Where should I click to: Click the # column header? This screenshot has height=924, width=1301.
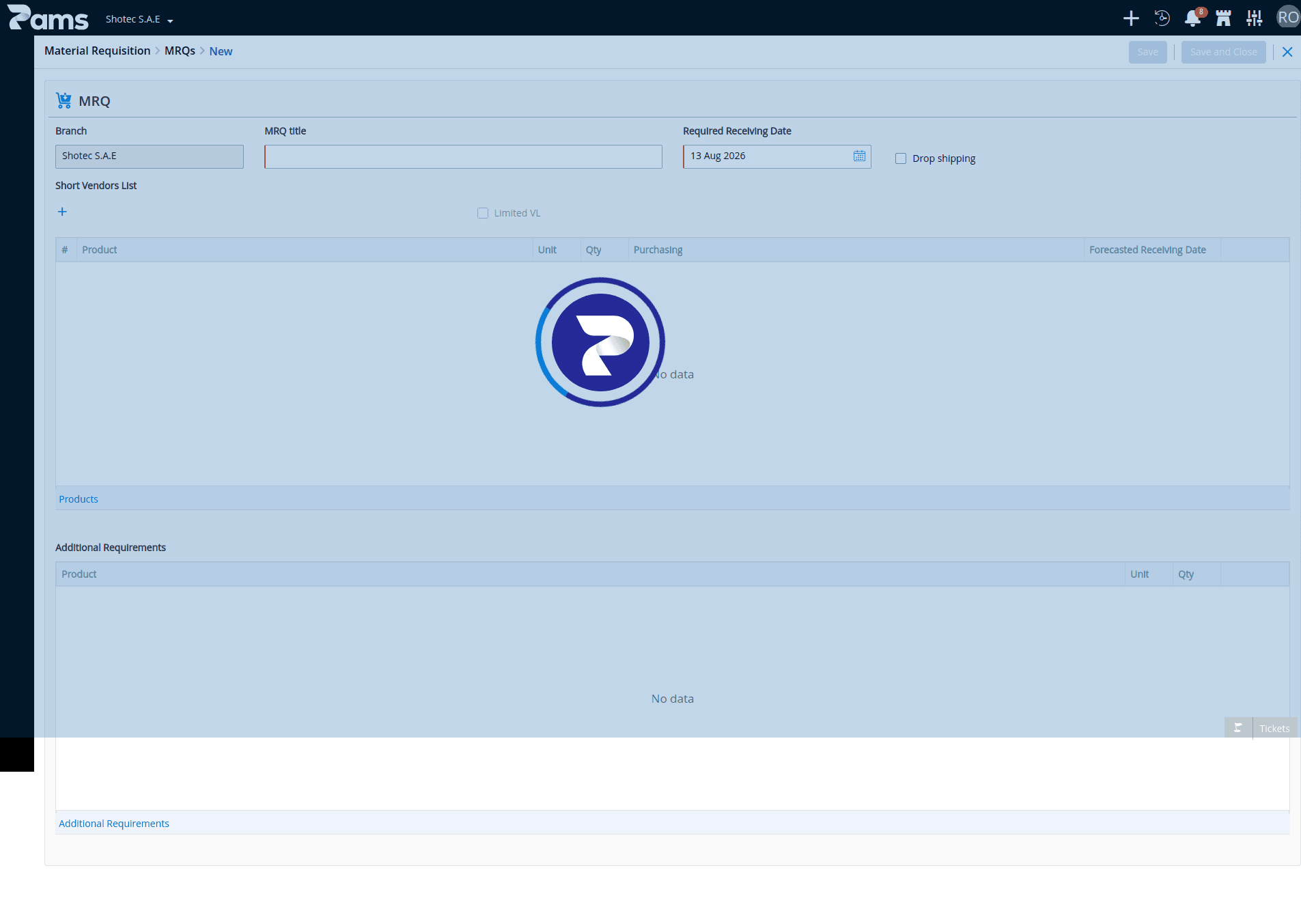(x=66, y=250)
